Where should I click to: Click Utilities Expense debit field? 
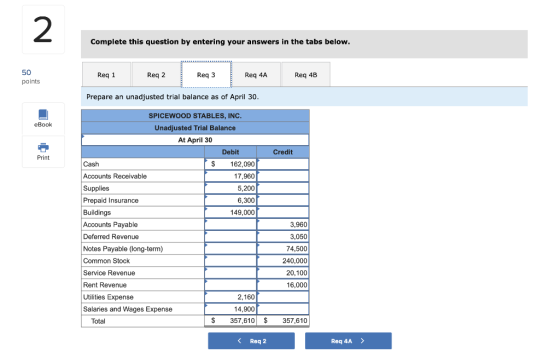click(x=230, y=297)
